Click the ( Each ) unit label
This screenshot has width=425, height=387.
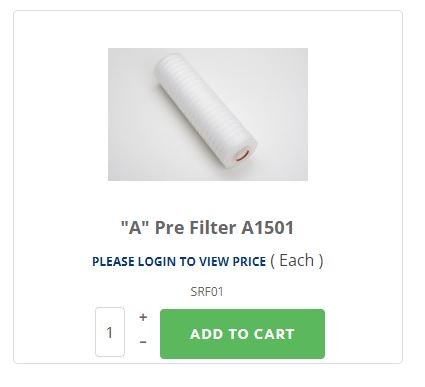[296, 261]
